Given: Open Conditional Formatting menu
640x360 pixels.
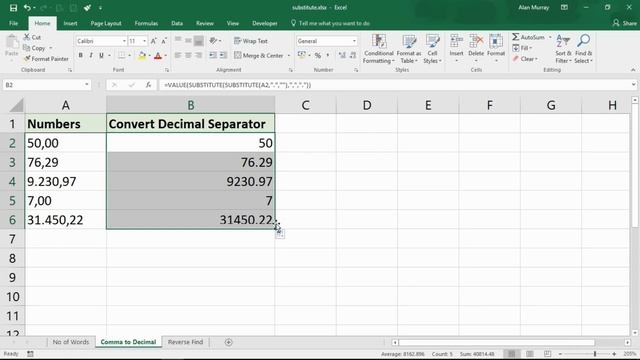Looking at the screenshot, I should (379, 49).
